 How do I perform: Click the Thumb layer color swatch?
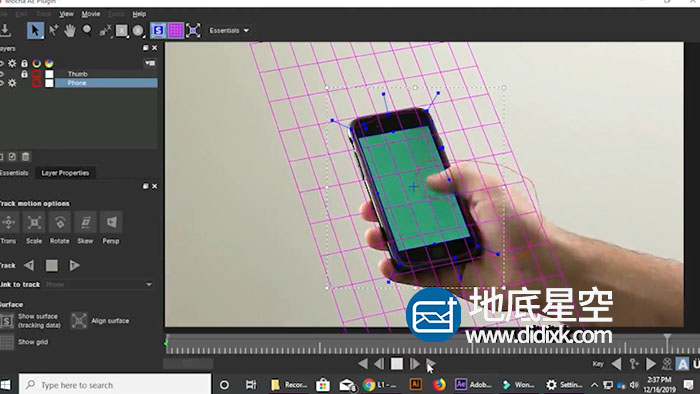pos(49,74)
